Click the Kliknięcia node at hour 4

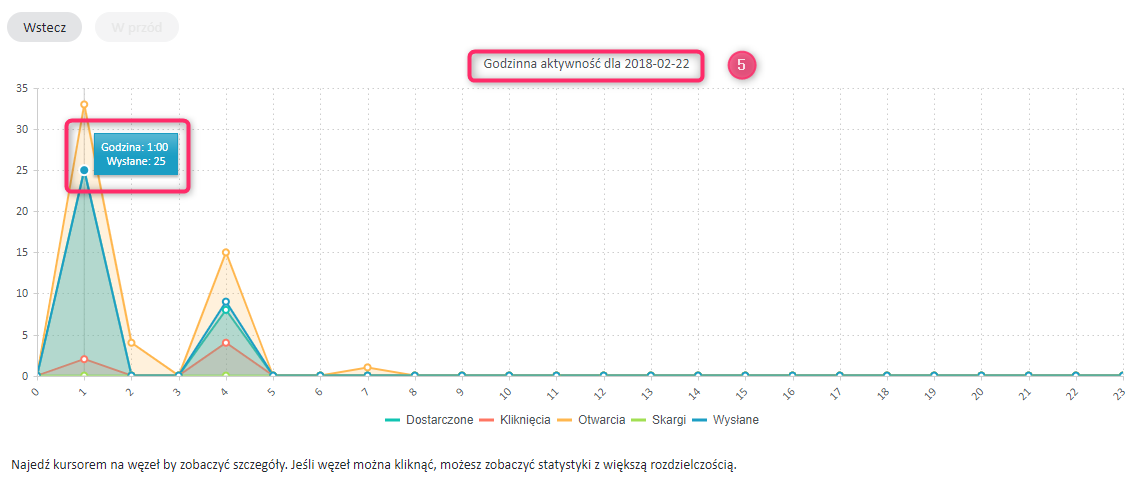click(x=226, y=343)
